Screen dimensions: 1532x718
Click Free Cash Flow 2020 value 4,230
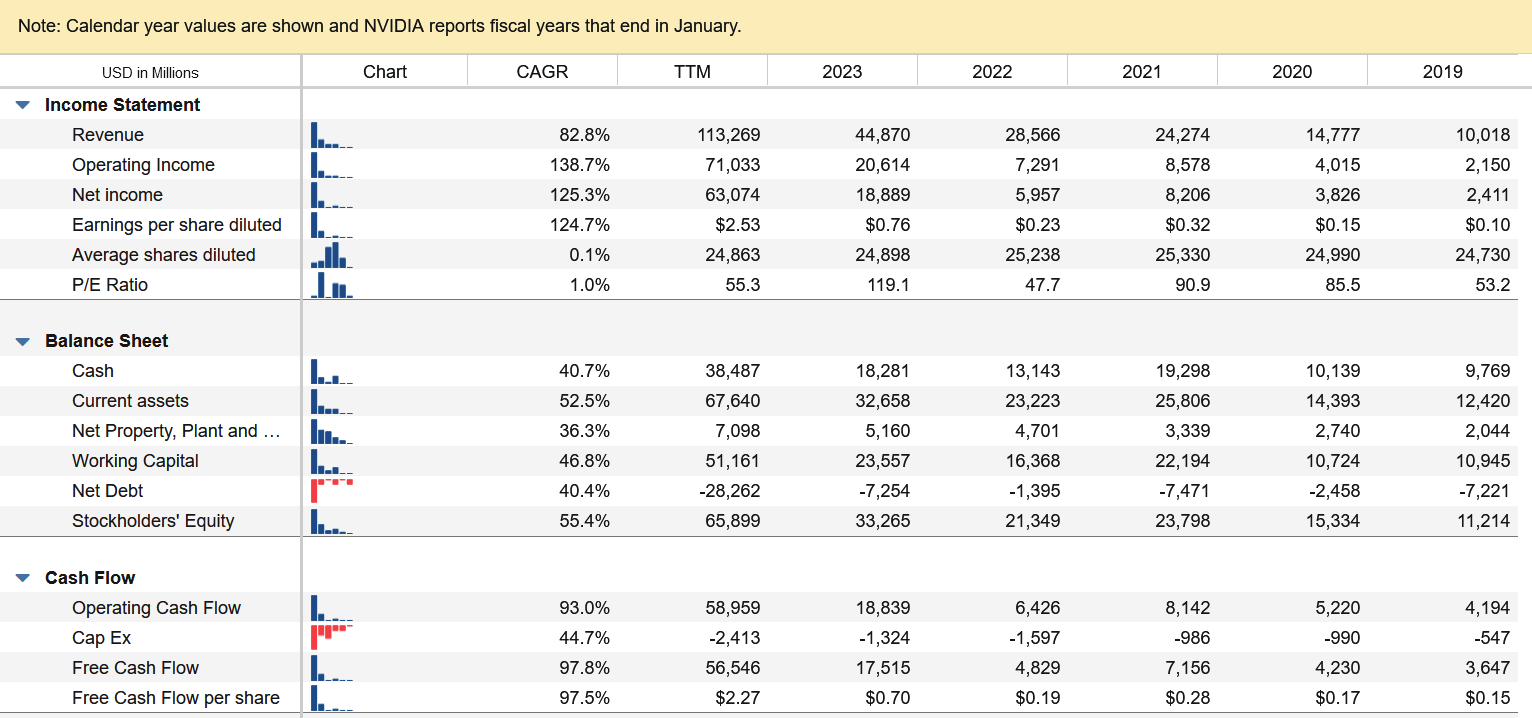[1337, 668]
